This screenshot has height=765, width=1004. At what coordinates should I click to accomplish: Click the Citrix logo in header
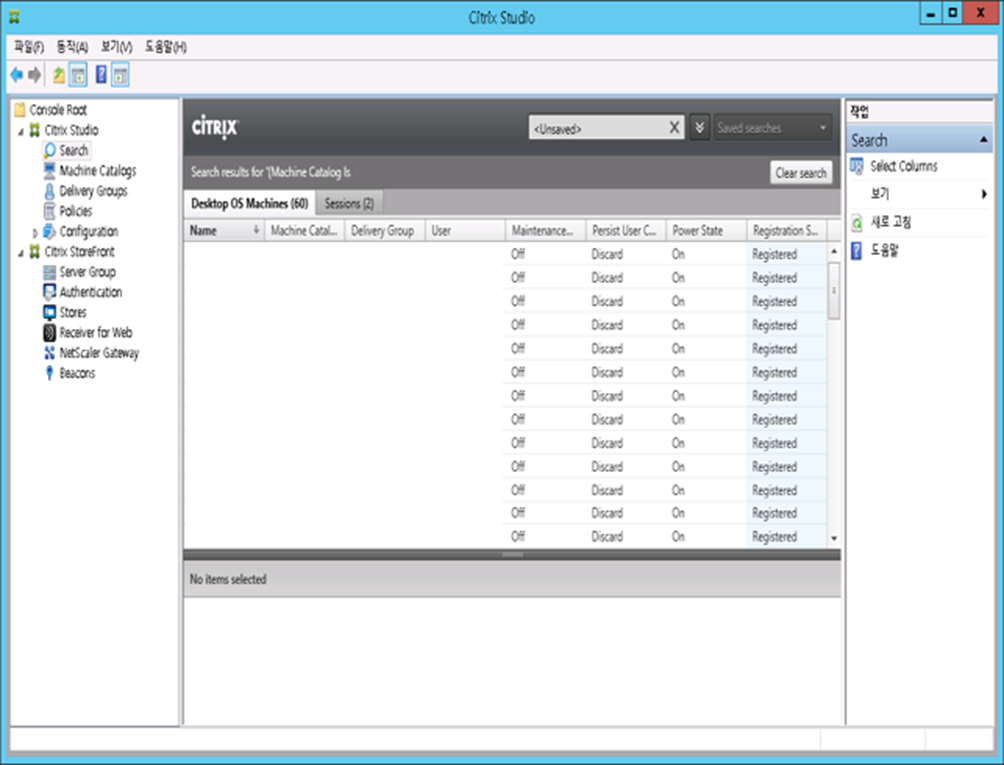215,127
